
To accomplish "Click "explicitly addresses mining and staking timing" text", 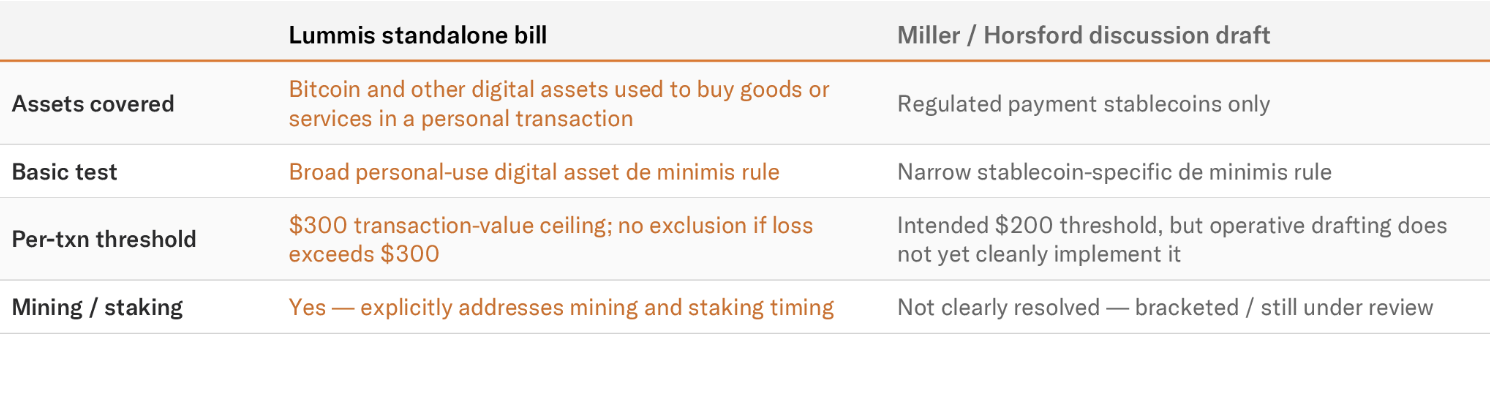I will [597, 307].
